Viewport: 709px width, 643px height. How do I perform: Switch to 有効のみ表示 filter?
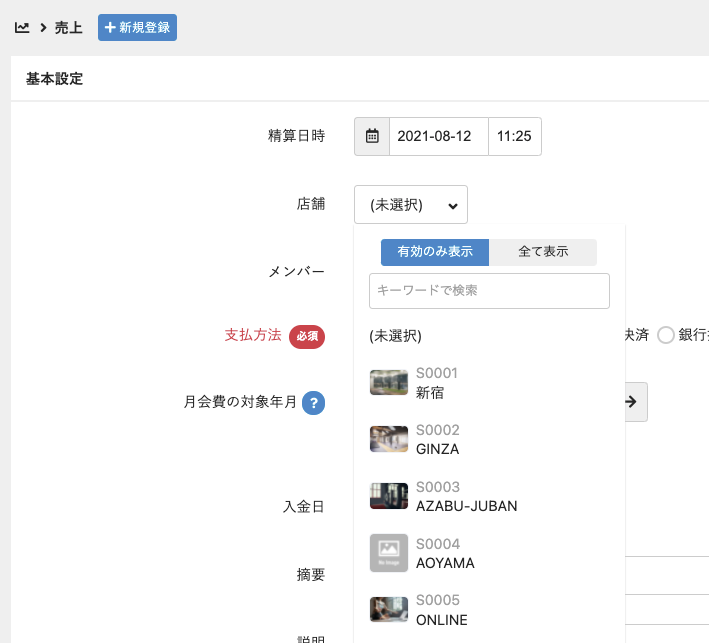(434, 252)
